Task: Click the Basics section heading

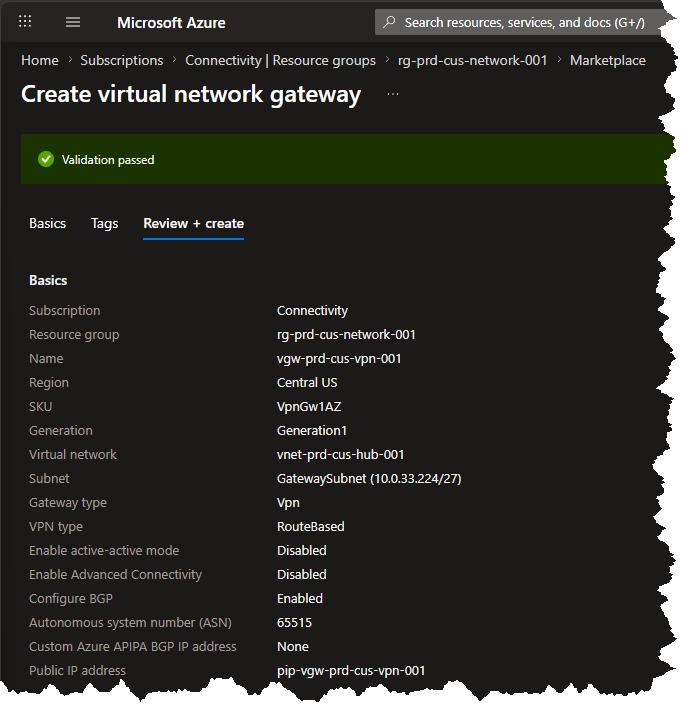Action: pyautogui.click(x=48, y=280)
